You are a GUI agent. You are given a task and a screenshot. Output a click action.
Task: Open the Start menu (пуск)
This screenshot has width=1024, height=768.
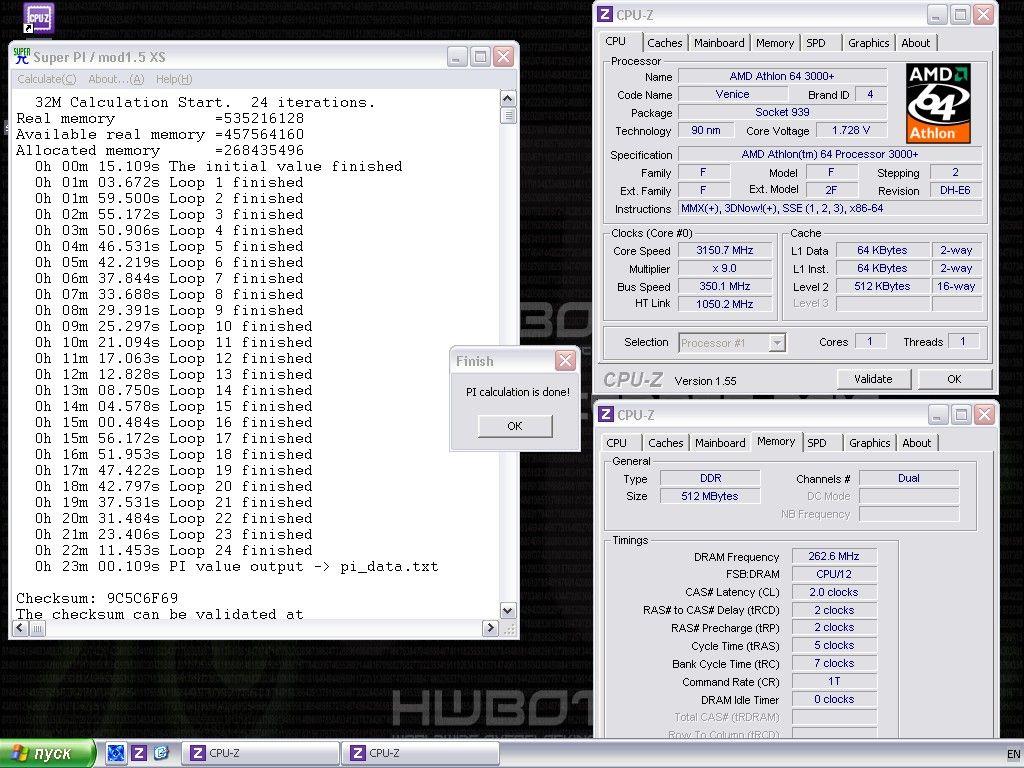click(47, 753)
